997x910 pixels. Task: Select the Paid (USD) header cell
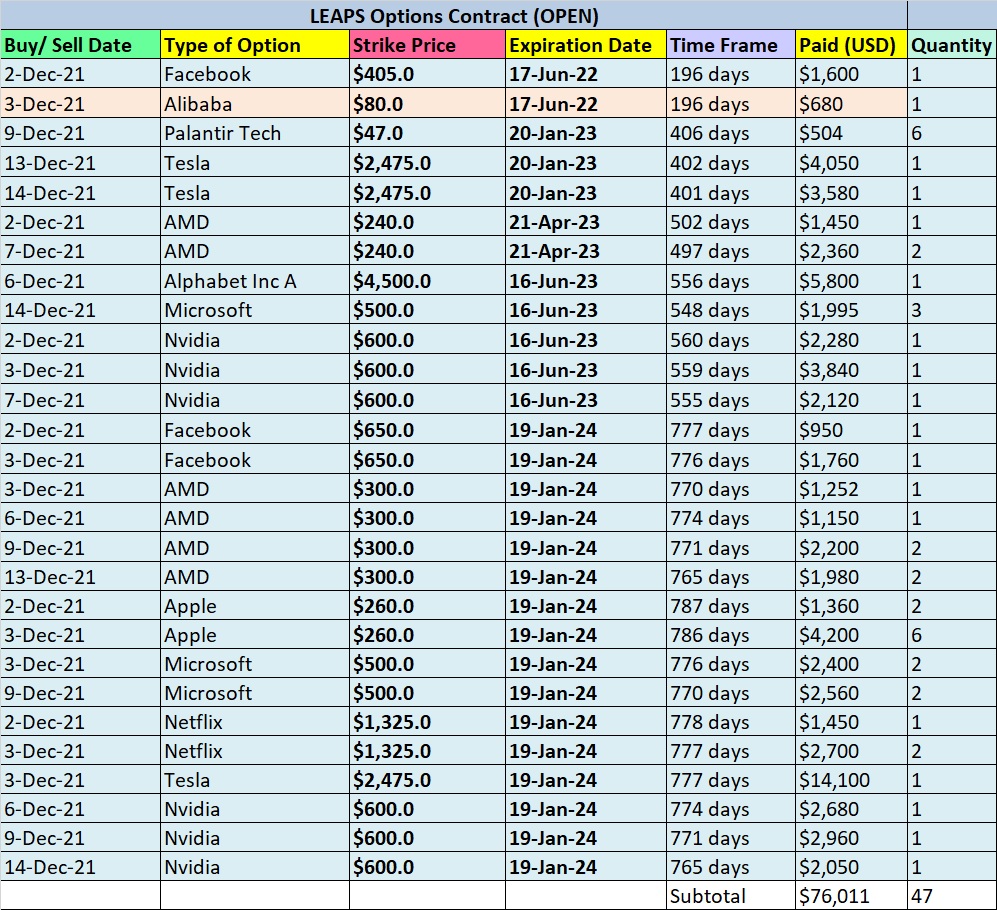tap(850, 45)
